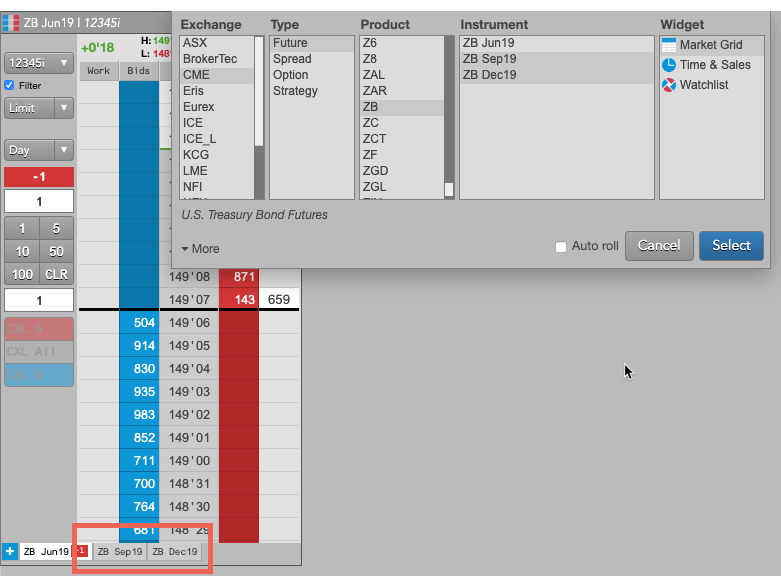The image size is (781, 585).
Task: Click the Product list scrollbar thumb
Action: [449, 189]
